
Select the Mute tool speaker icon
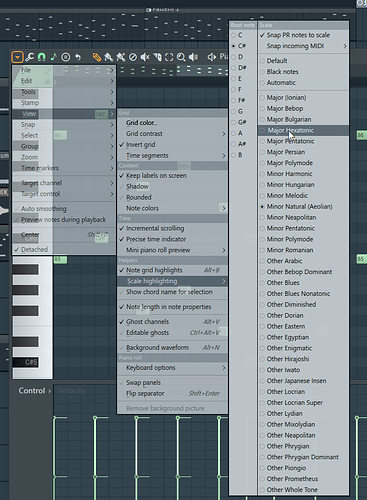coord(145,57)
